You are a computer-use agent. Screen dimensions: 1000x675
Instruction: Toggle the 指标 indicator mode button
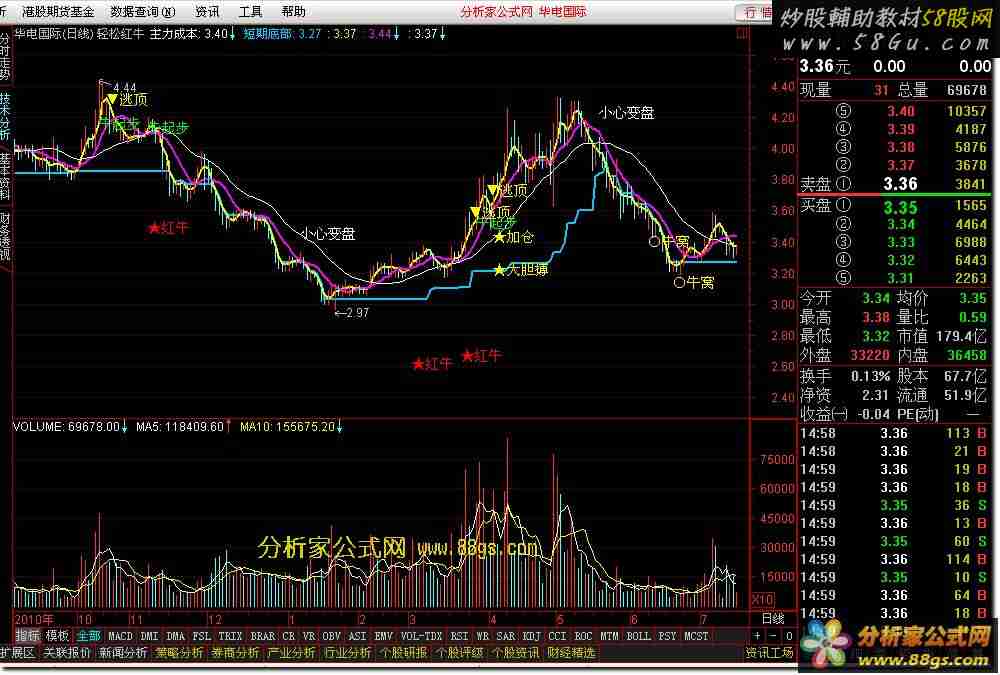click(27, 636)
